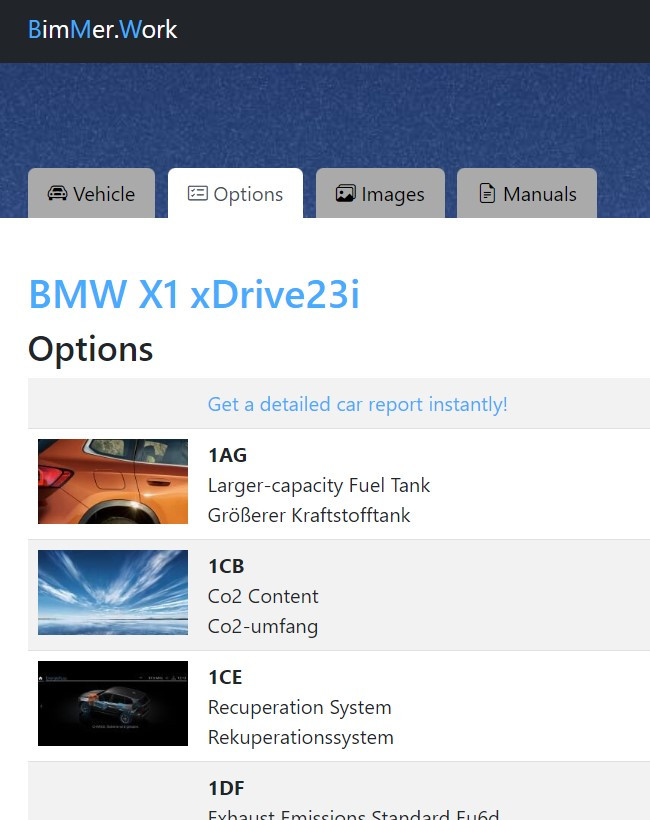Click the car icon on Vehicle tab
This screenshot has height=820, width=650.
coord(58,193)
